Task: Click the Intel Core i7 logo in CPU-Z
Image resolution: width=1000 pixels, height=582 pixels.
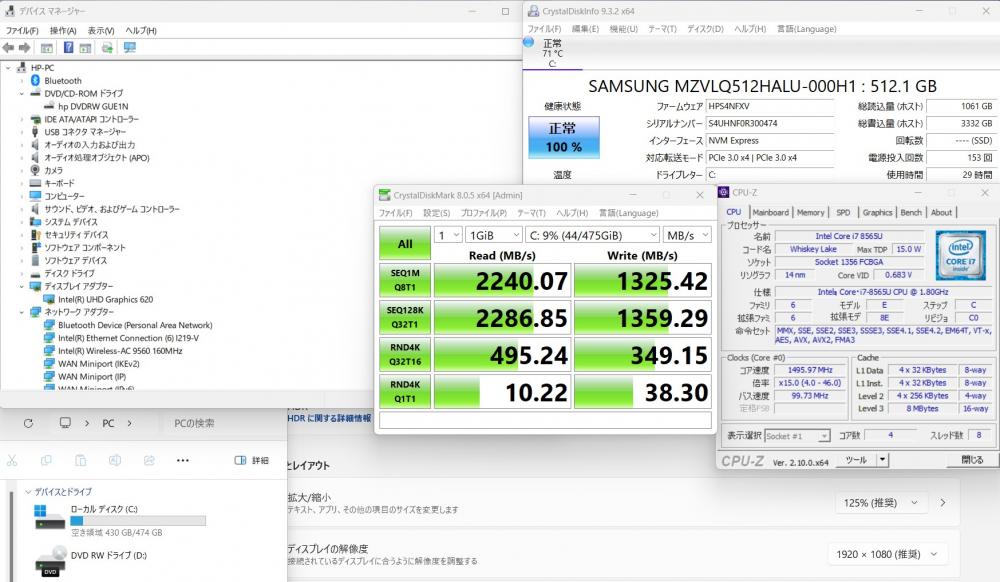Action: tap(960, 256)
